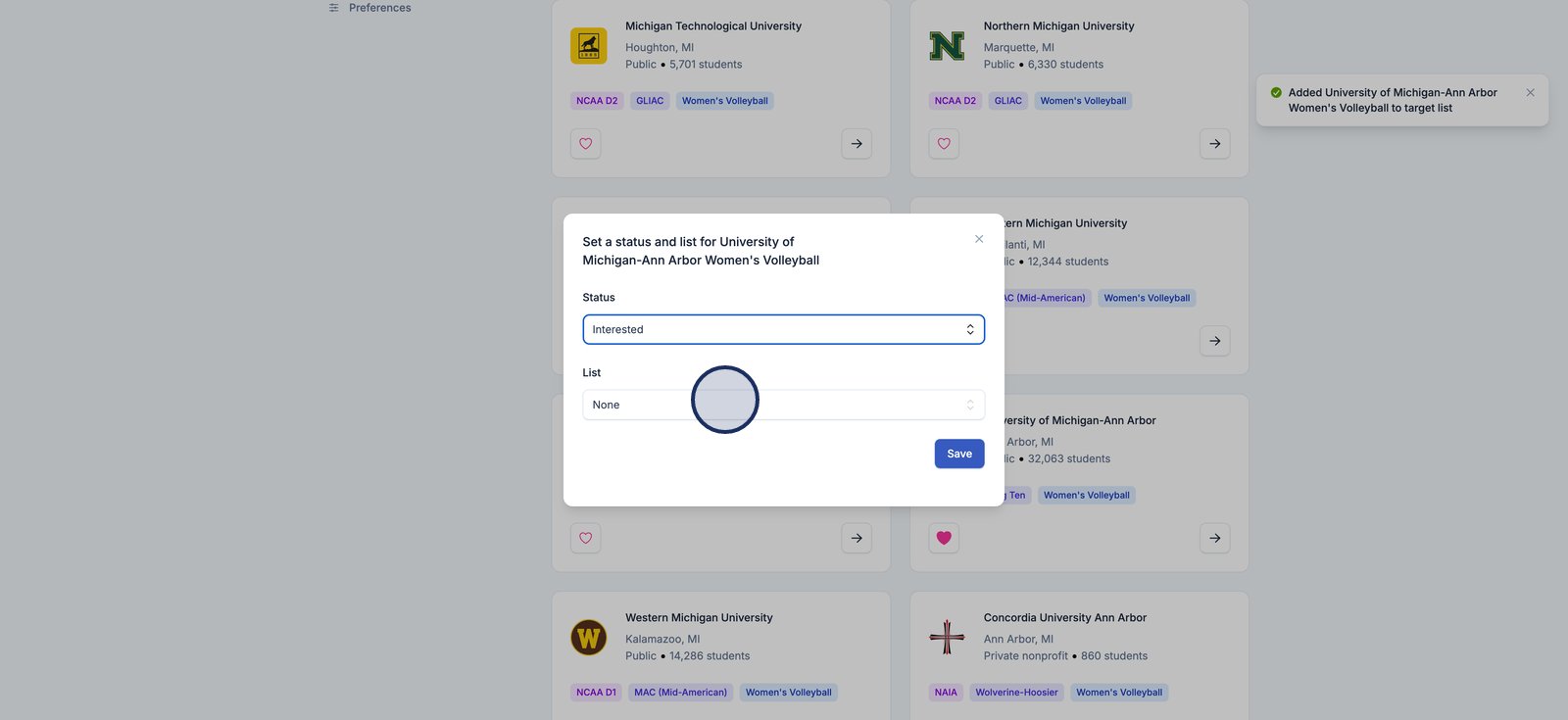Open Concordia University Ann Arbor title link
The height and width of the screenshot is (720, 1568).
coord(1064,618)
